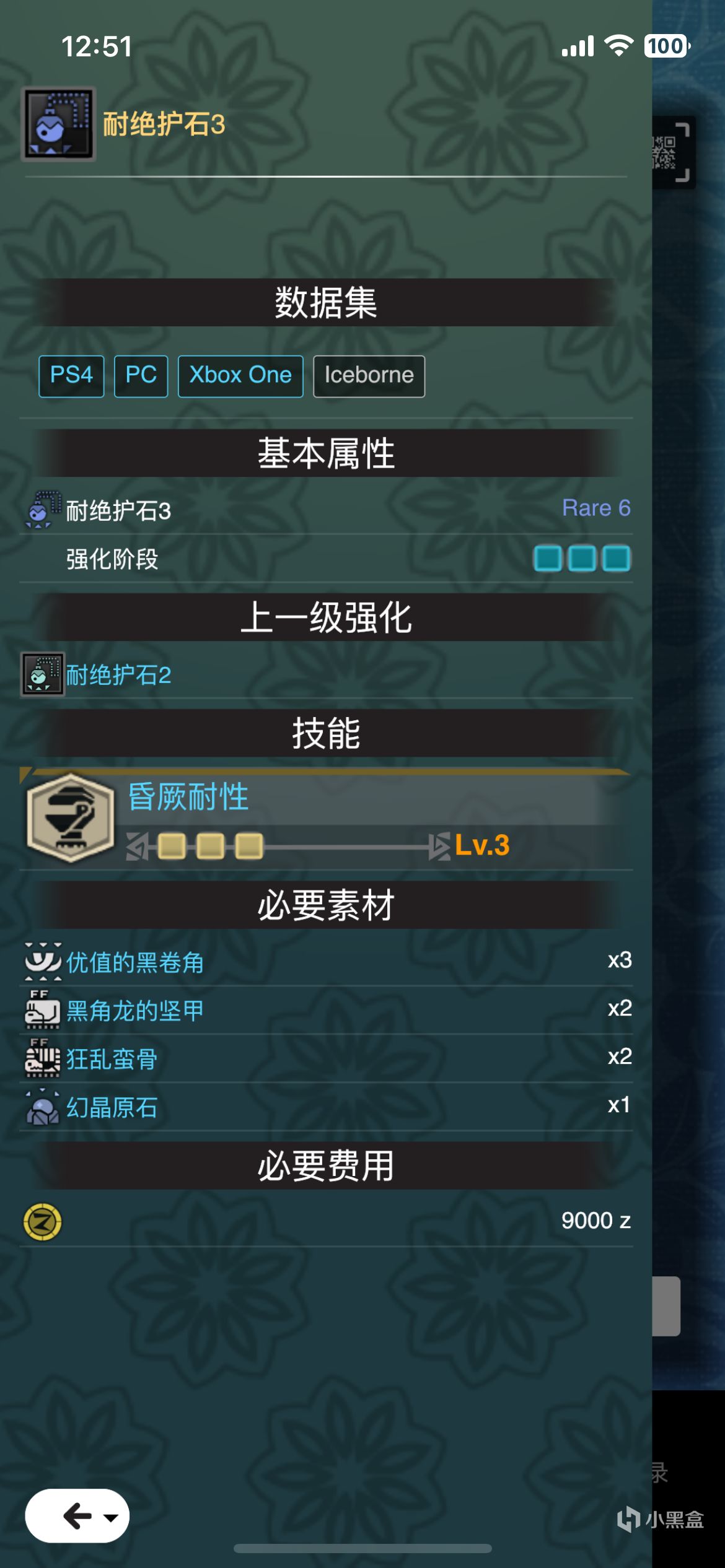Tap the 耐绝护石3 charm icon in the header
Viewport: 725px width, 1568px height.
point(58,124)
